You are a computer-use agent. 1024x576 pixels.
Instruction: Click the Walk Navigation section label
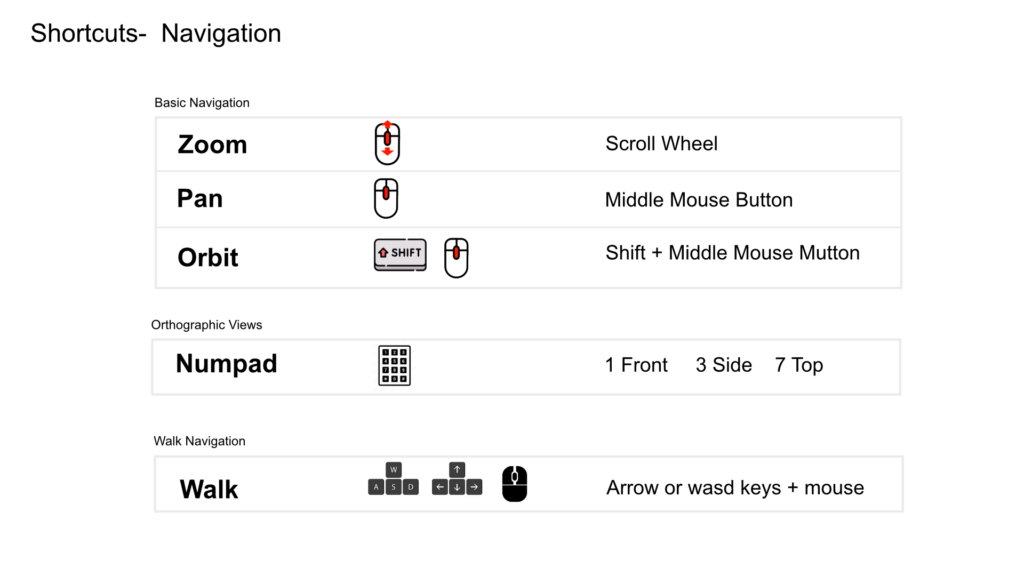pyautogui.click(x=199, y=441)
